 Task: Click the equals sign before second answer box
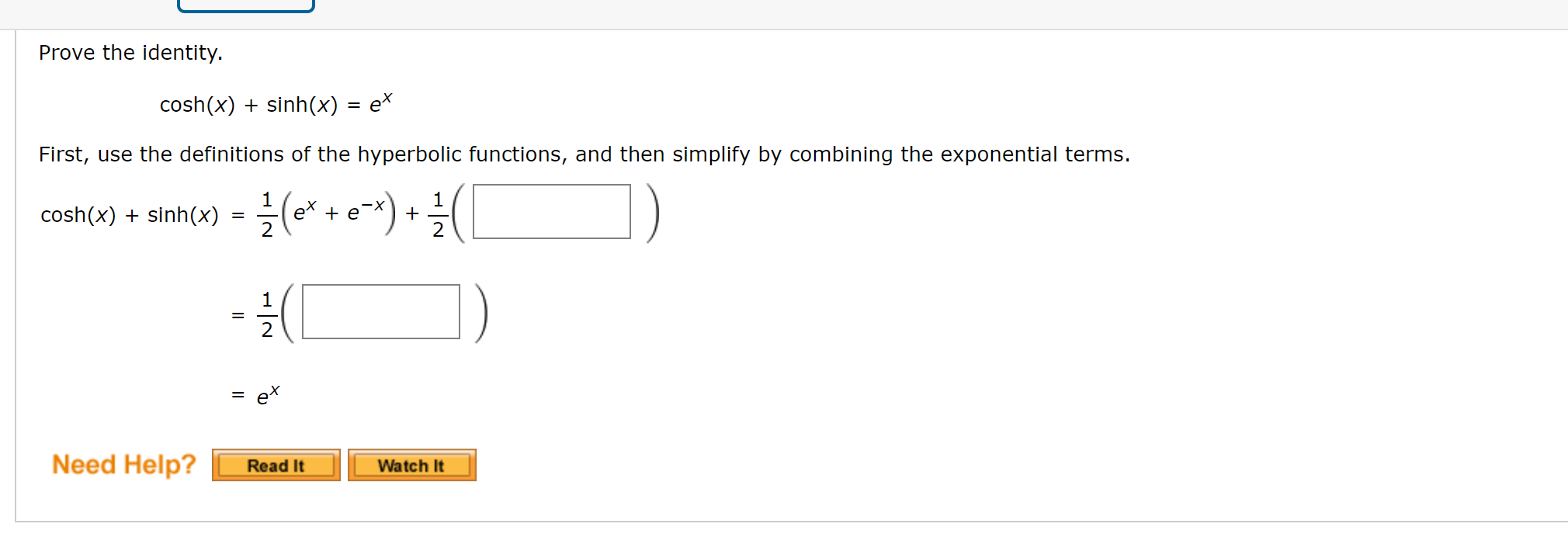(x=238, y=313)
